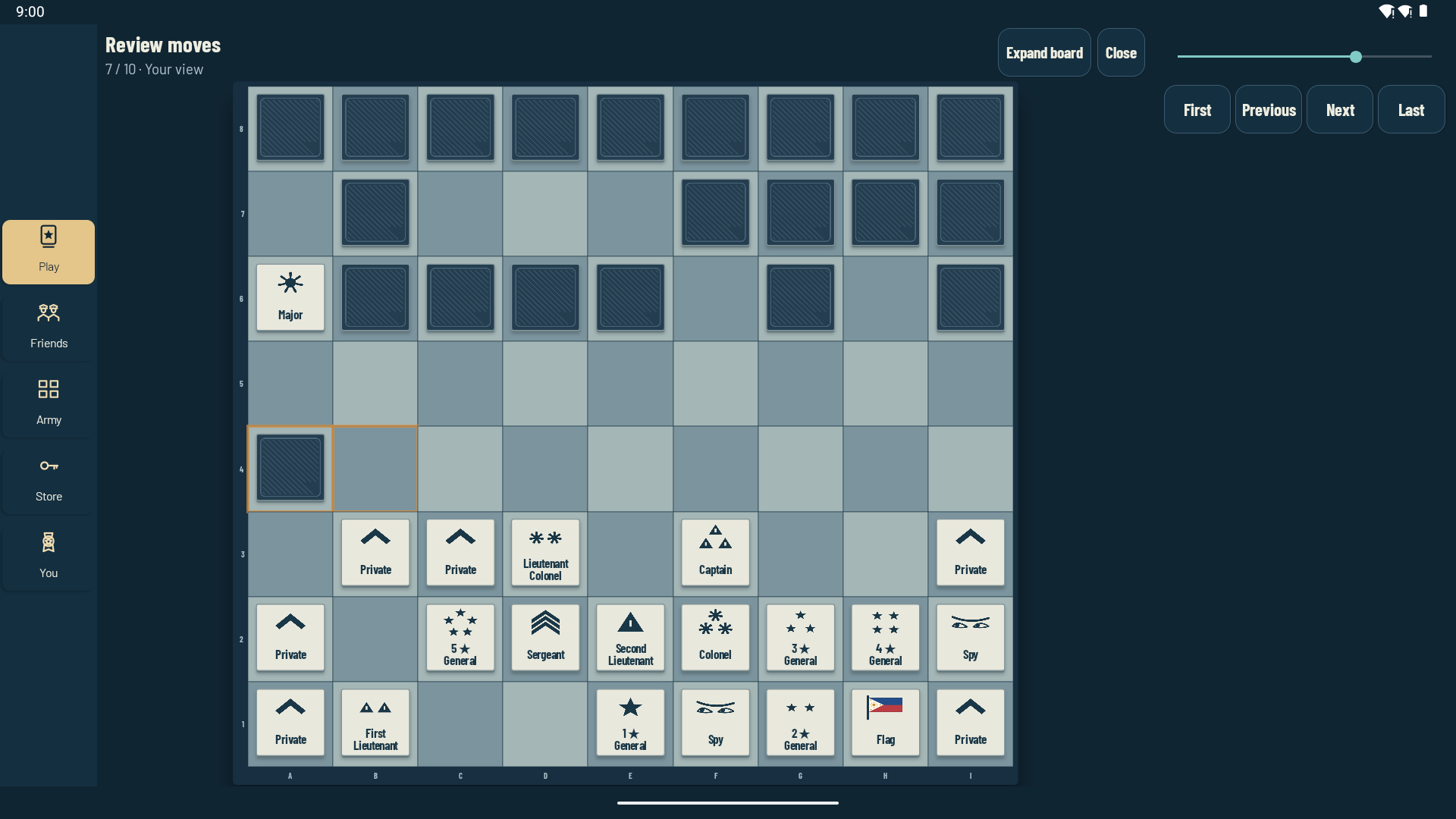Select the 5-star General piece
The height and width of the screenshot is (819, 1456).
[460, 638]
